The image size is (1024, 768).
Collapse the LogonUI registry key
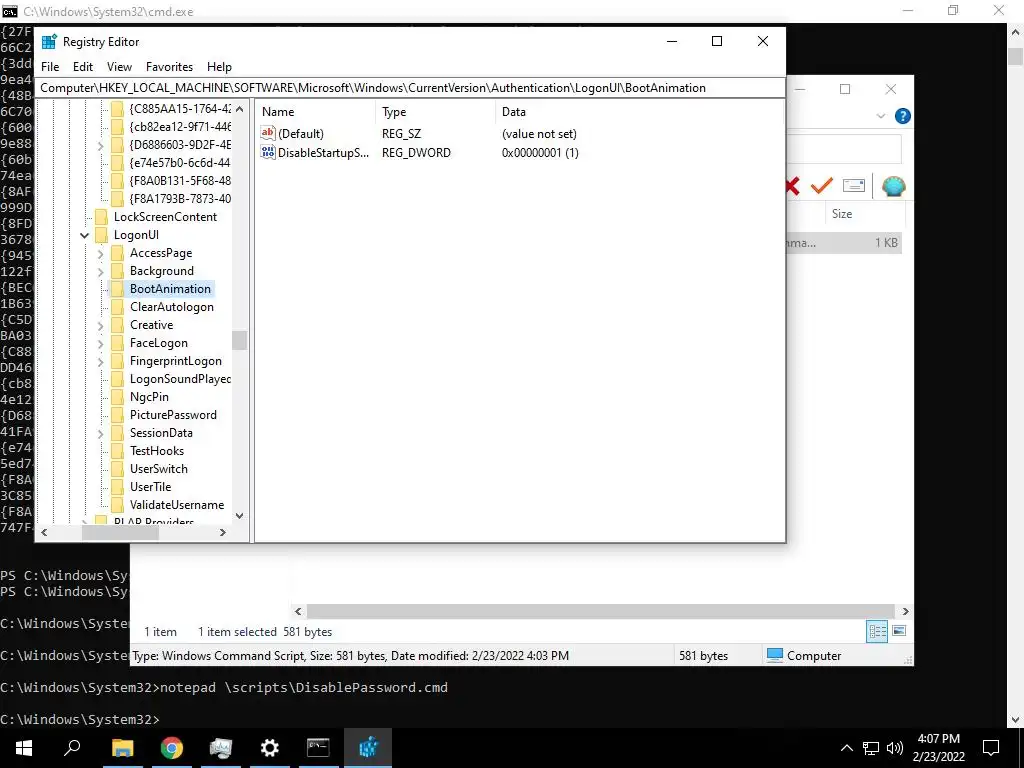tap(84, 235)
